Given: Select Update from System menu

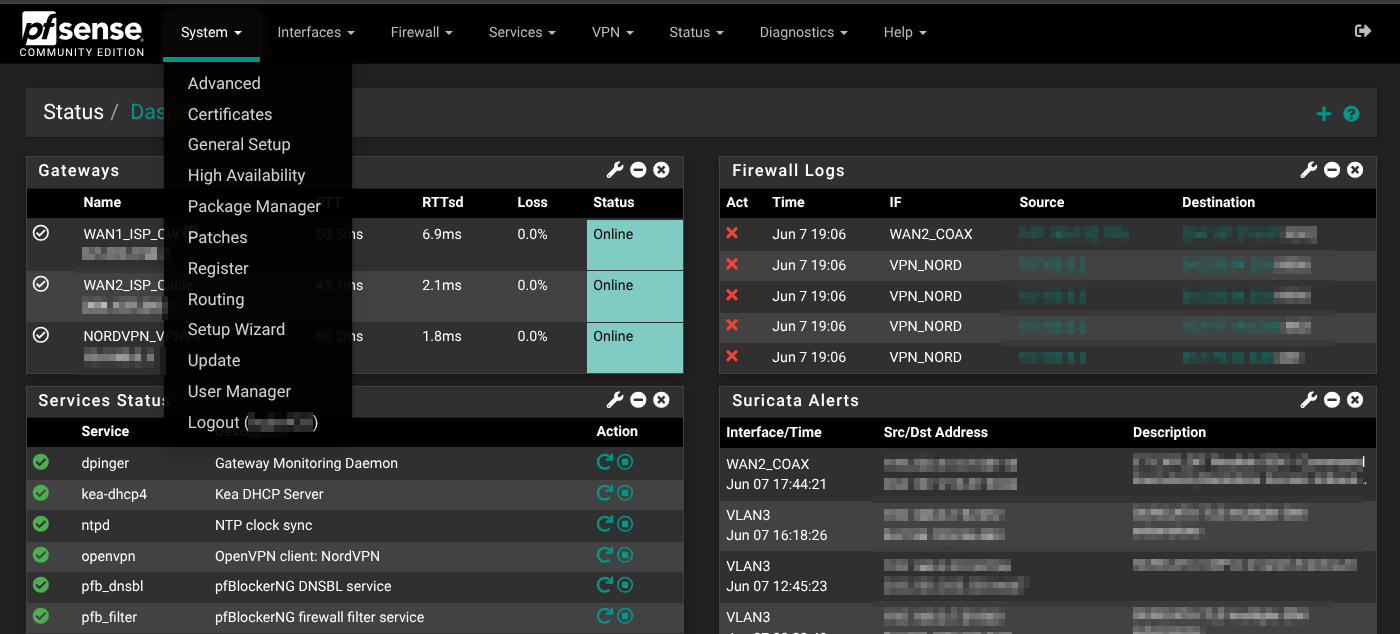Looking at the screenshot, I should 214,360.
